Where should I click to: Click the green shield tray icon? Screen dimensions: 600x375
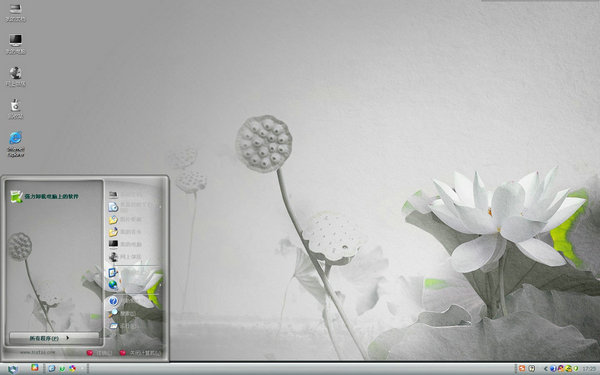(x=576, y=369)
